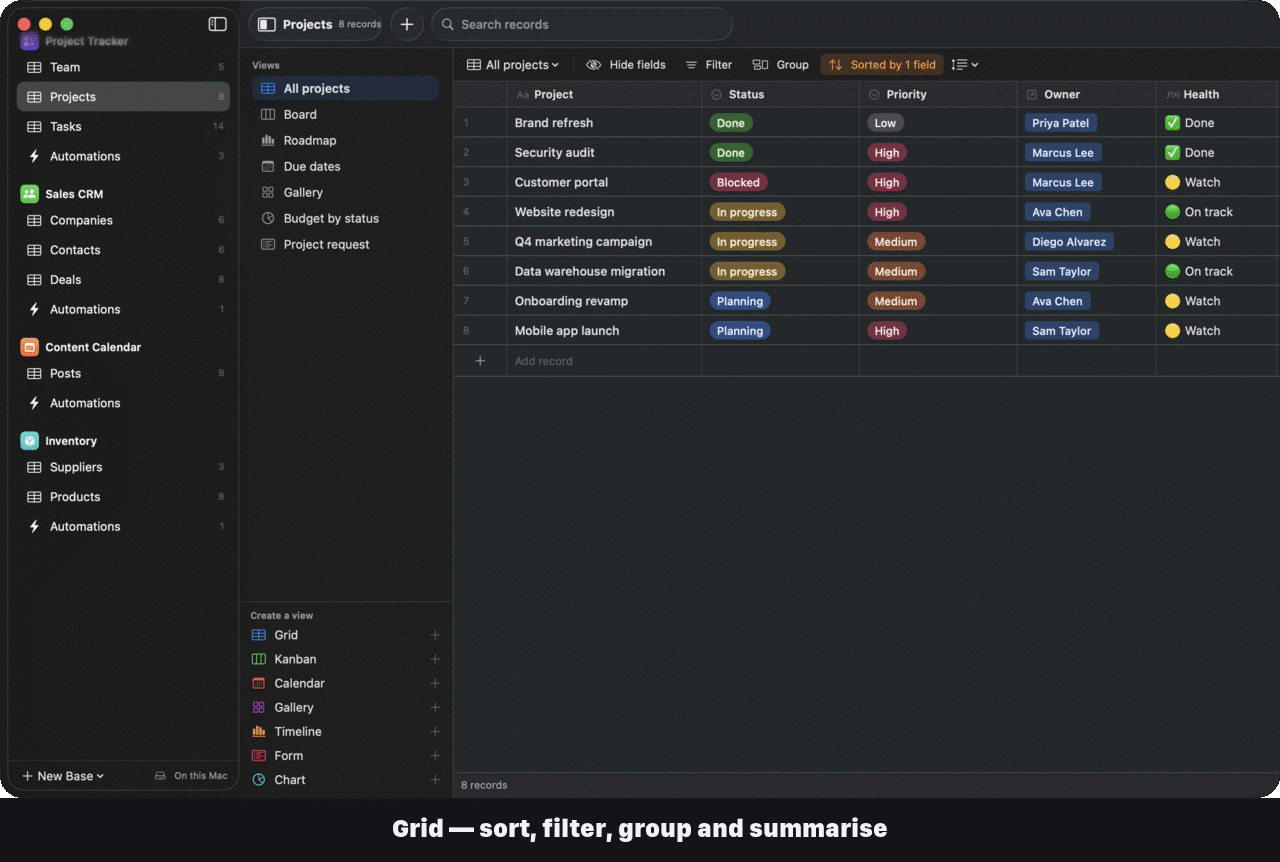The width and height of the screenshot is (1280, 862).
Task: Click the Filter button
Action: click(709, 65)
